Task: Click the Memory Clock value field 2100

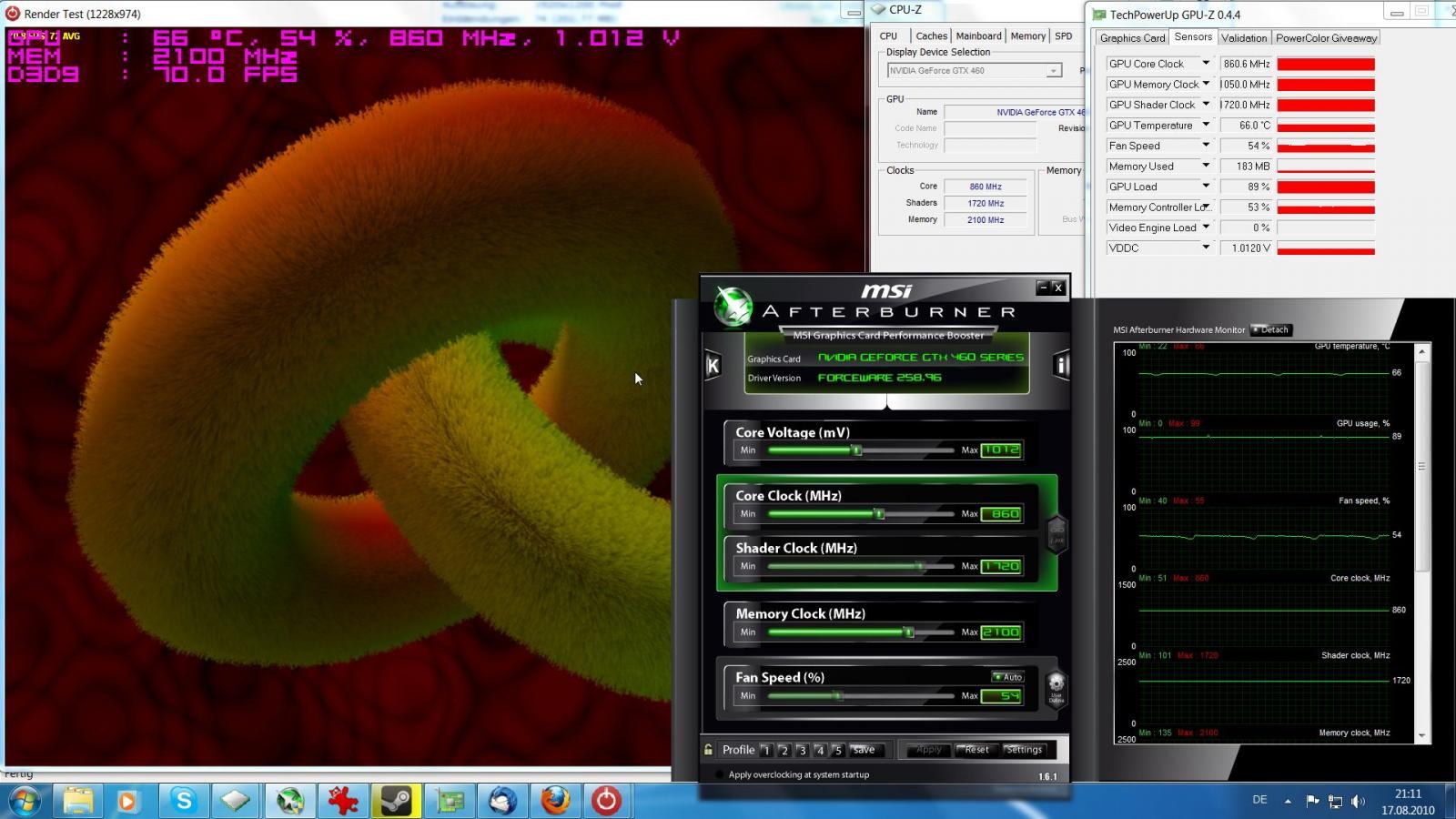Action: (1001, 632)
